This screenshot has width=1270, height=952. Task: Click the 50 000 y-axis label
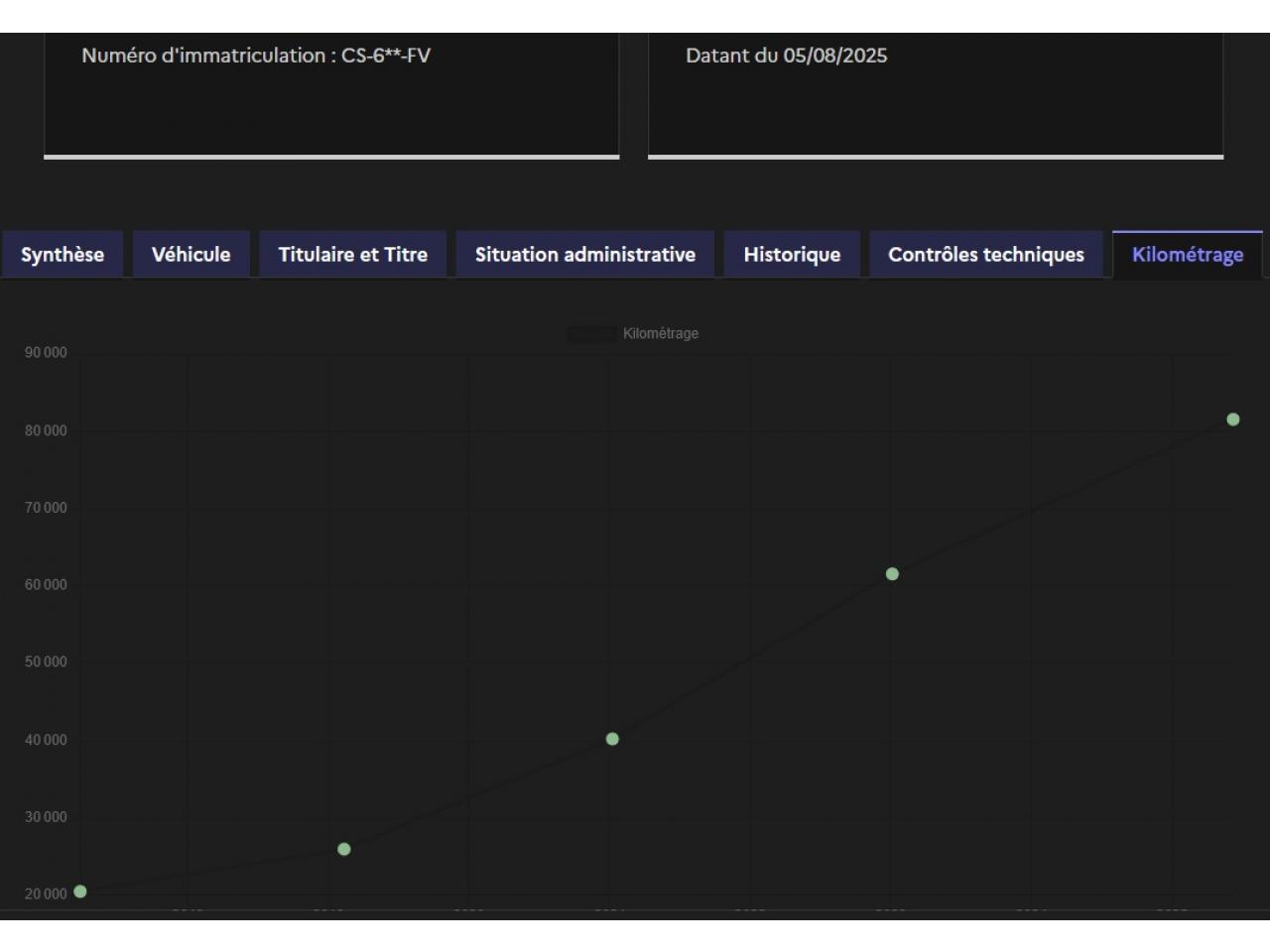click(x=46, y=662)
